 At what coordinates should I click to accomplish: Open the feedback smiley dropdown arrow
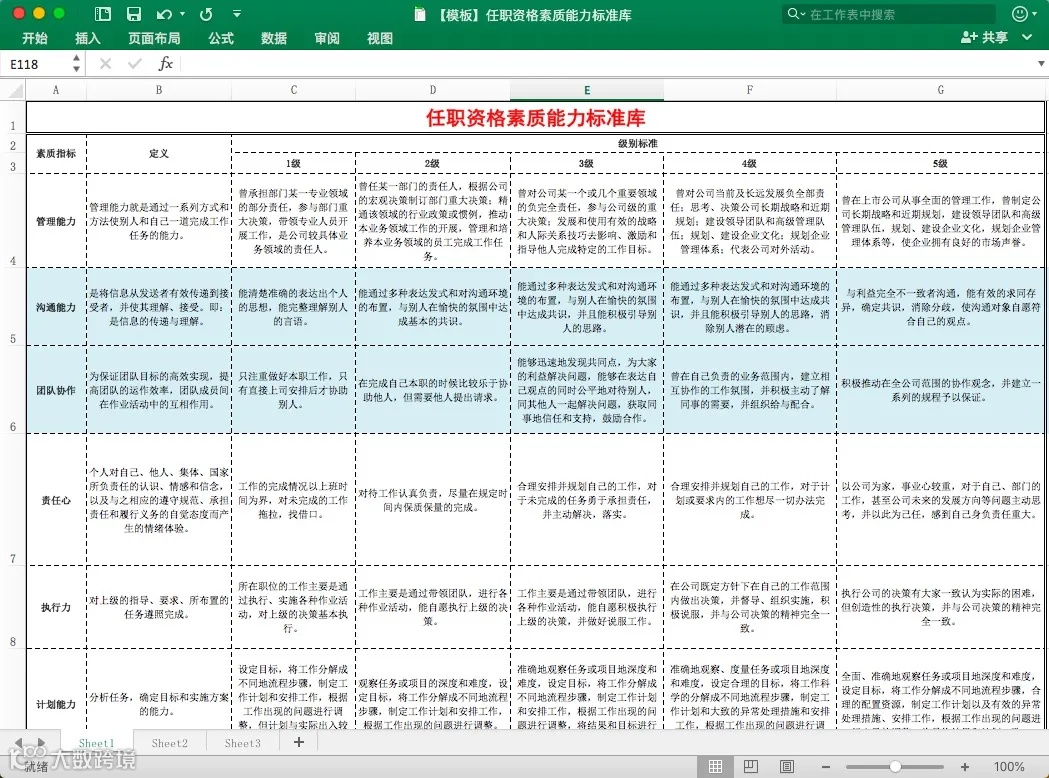[x=1035, y=14]
